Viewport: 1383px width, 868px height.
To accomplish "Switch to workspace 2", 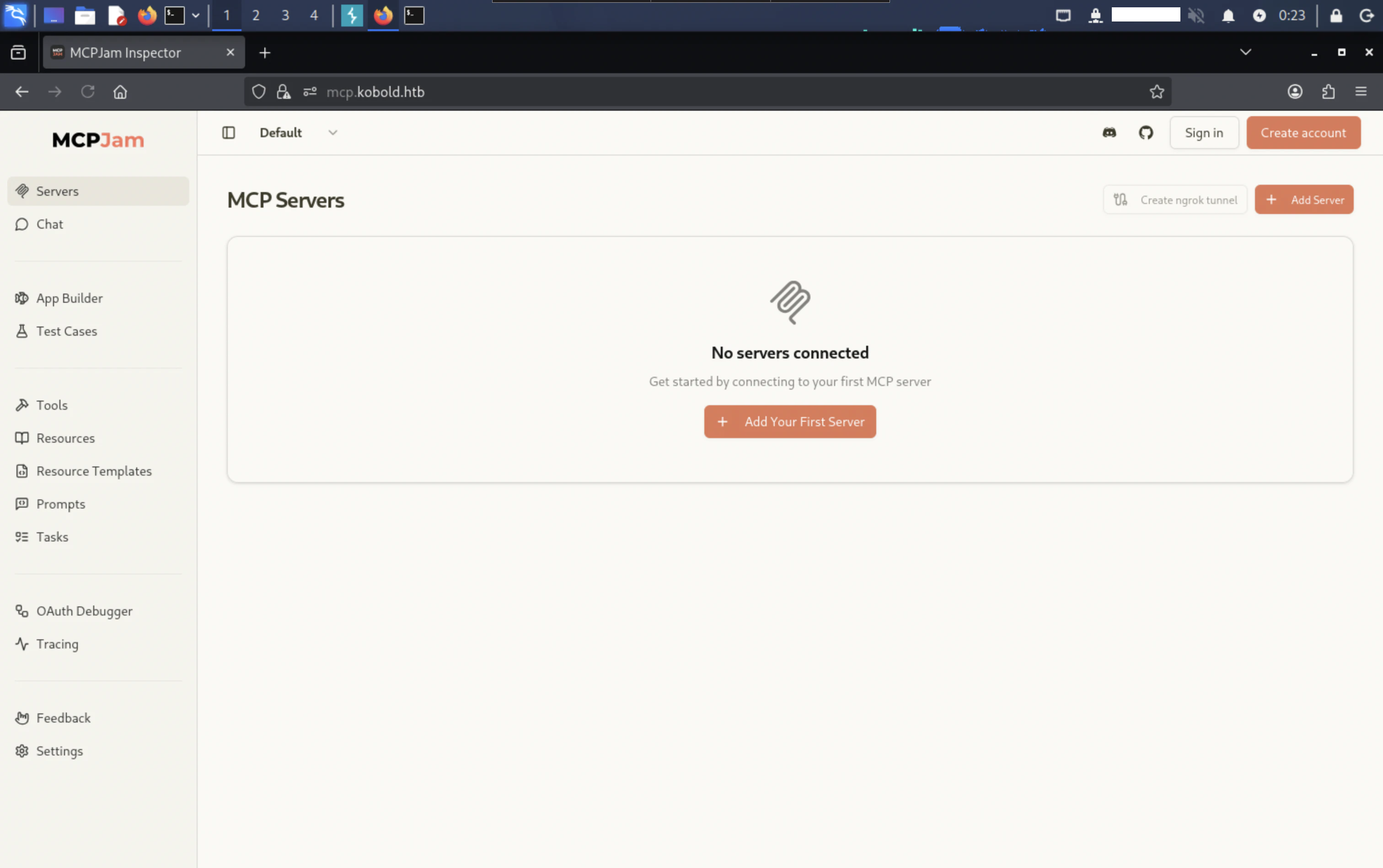I will click(x=256, y=16).
